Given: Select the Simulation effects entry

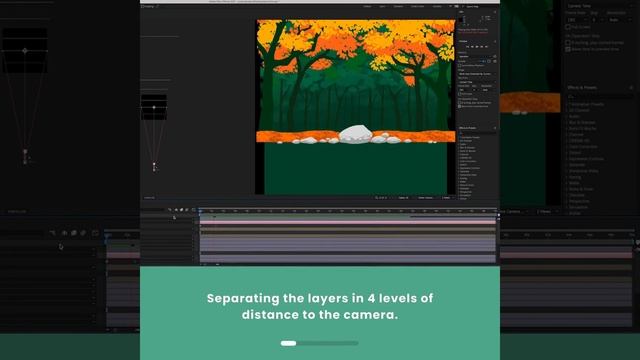Looking at the screenshot, I should [x=465, y=196].
